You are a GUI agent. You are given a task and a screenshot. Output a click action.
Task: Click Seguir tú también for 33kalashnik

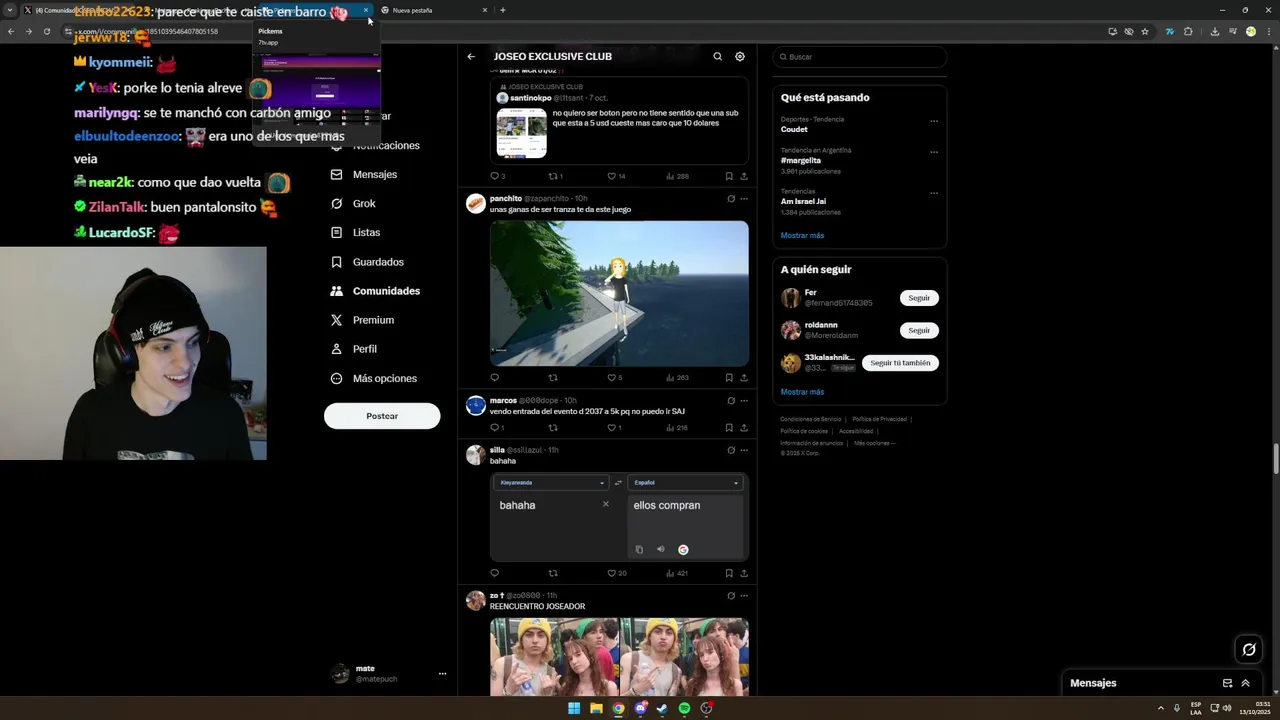(x=900, y=363)
